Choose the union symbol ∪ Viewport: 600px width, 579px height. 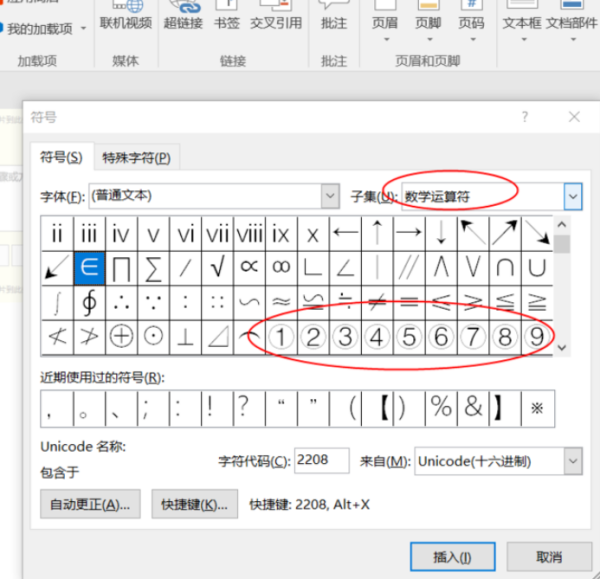coord(537,268)
